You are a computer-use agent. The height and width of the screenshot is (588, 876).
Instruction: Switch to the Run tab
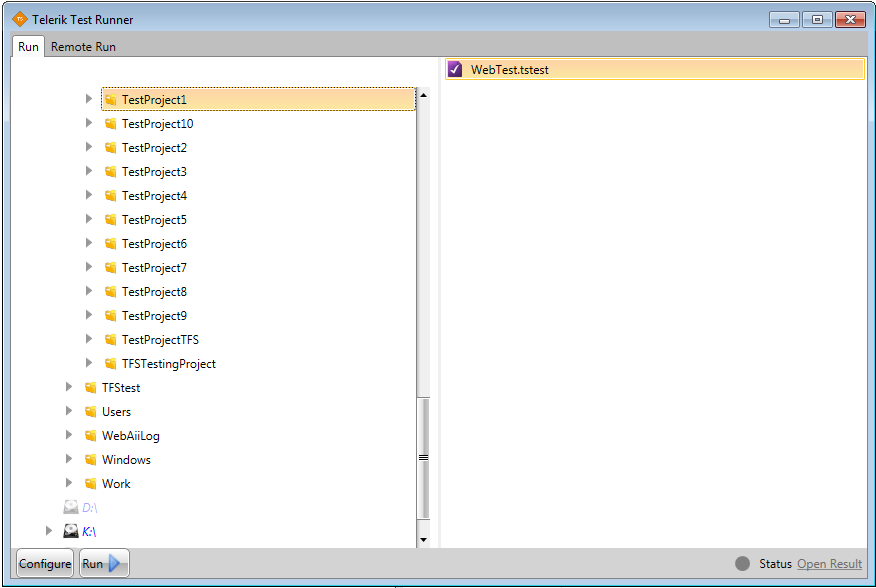(28, 47)
